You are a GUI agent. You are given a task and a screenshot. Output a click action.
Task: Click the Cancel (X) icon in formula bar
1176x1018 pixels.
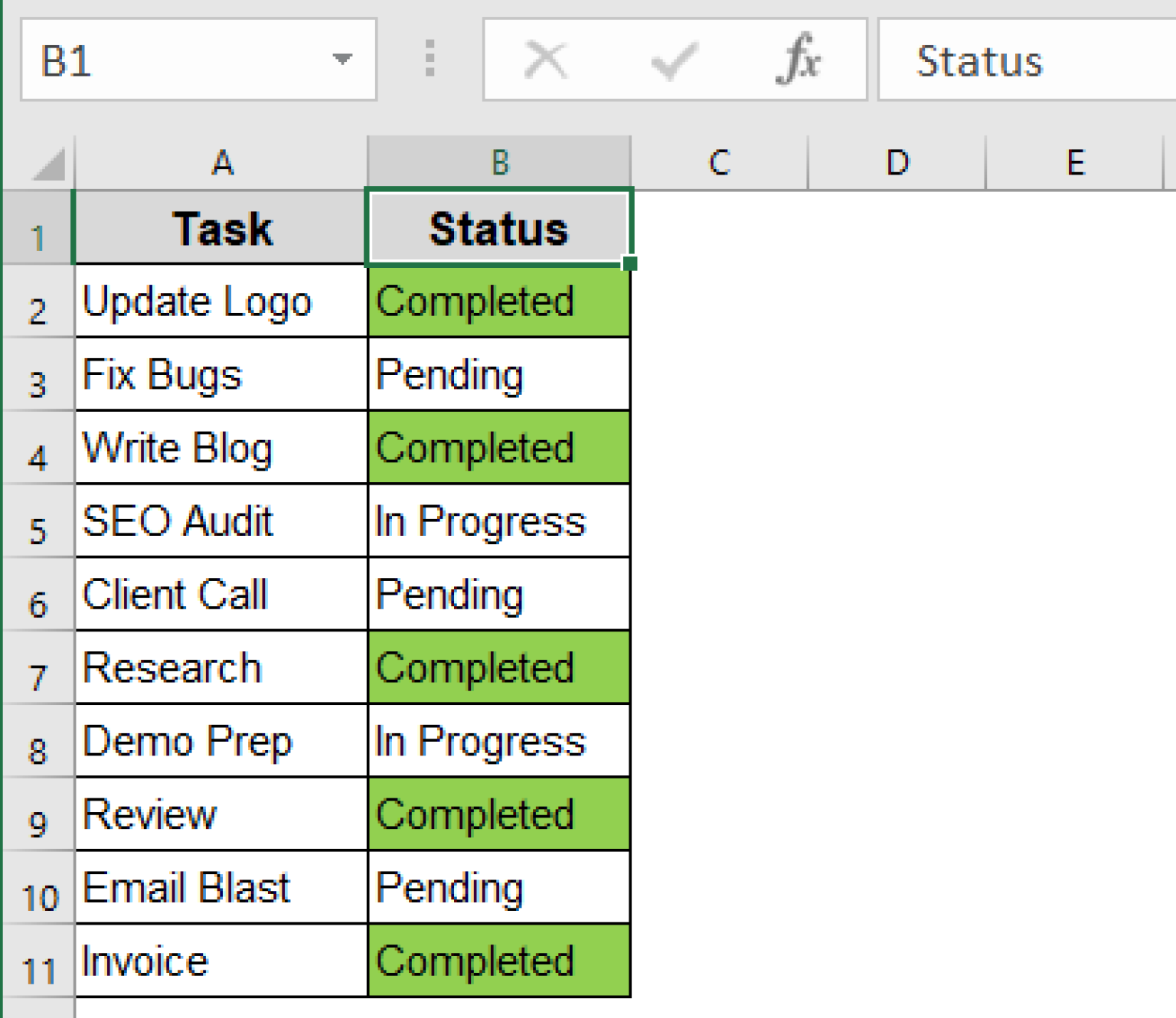(x=544, y=60)
